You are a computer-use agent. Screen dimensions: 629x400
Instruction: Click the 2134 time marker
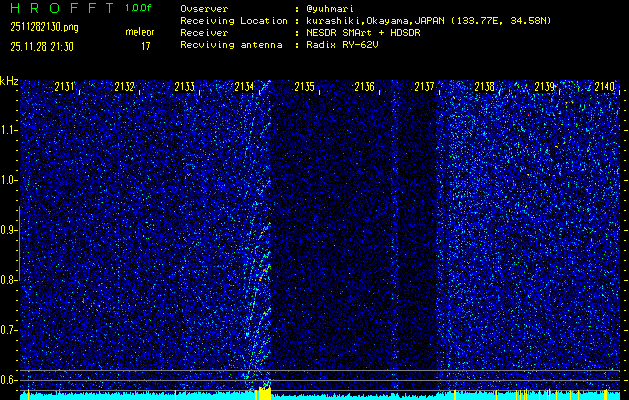coord(245,87)
